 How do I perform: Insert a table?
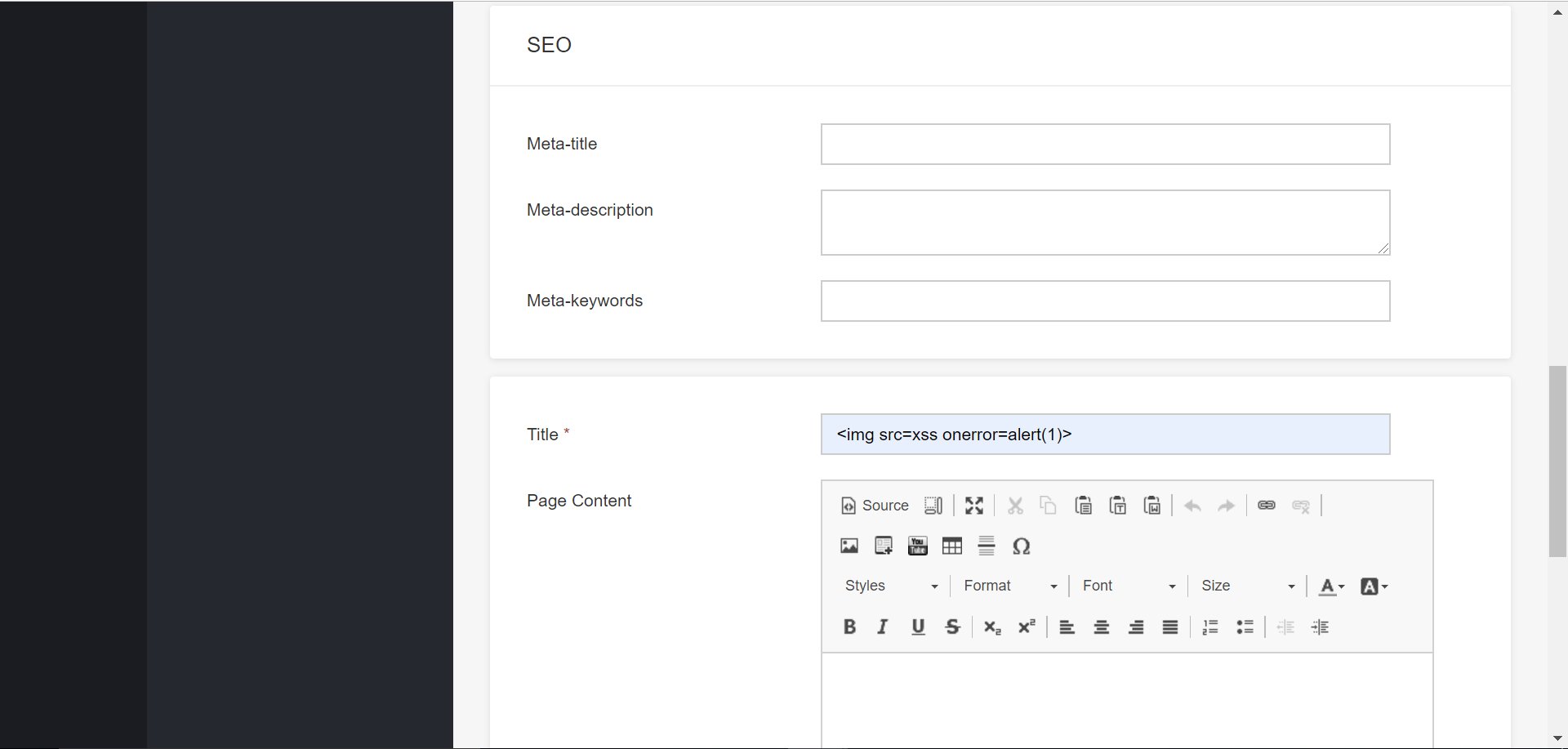click(x=952, y=545)
